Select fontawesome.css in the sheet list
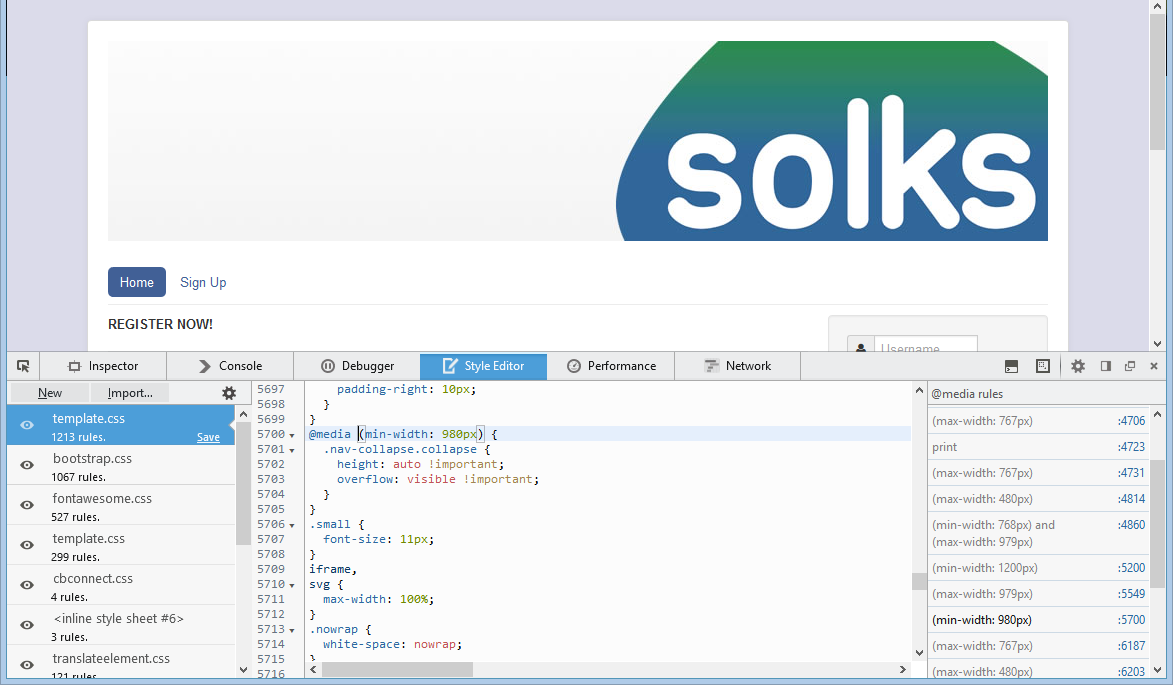The image size is (1173, 685). point(120,506)
